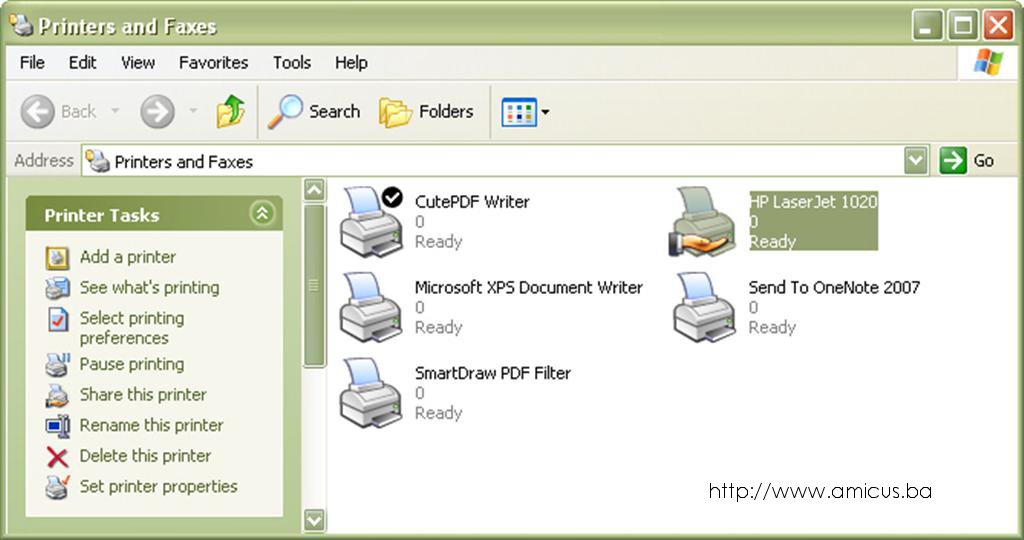Open the Views dropdown arrow

pyautogui.click(x=545, y=112)
